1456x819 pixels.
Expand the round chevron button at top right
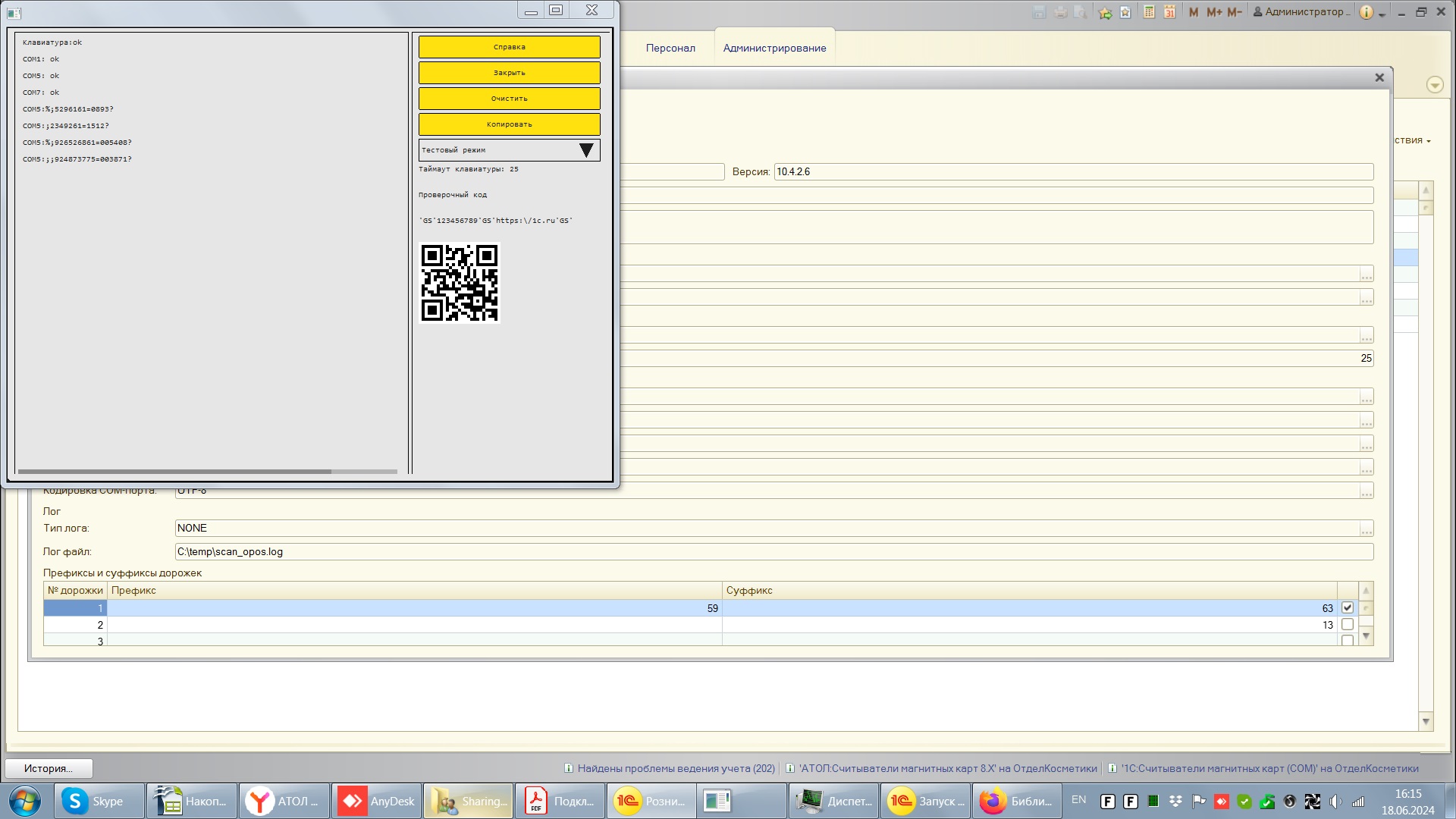tap(1434, 85)
